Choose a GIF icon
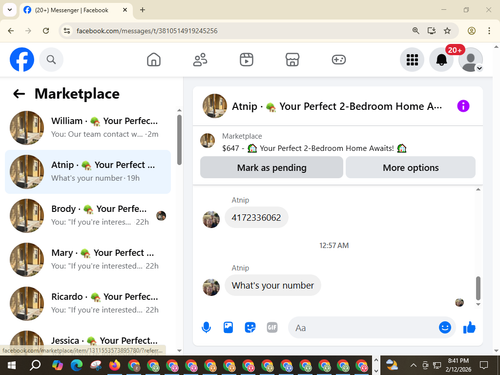Screen dimensions: 500x375 tap(272, 327)
